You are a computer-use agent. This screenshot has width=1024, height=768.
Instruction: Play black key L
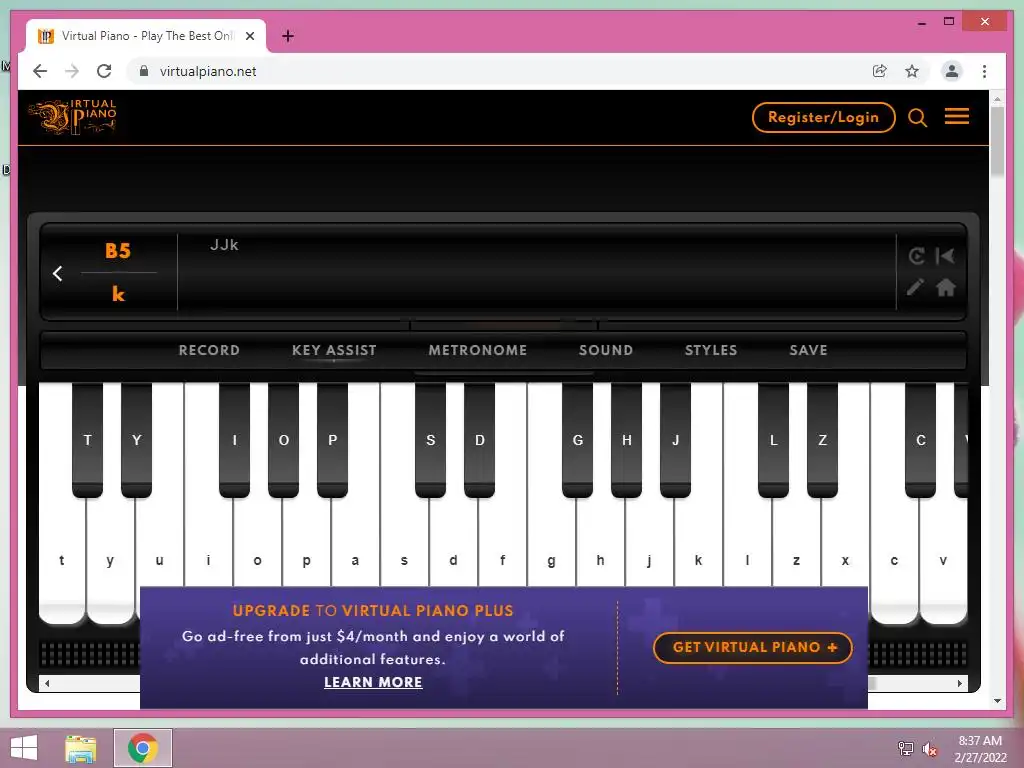click(x=773, y=440)
